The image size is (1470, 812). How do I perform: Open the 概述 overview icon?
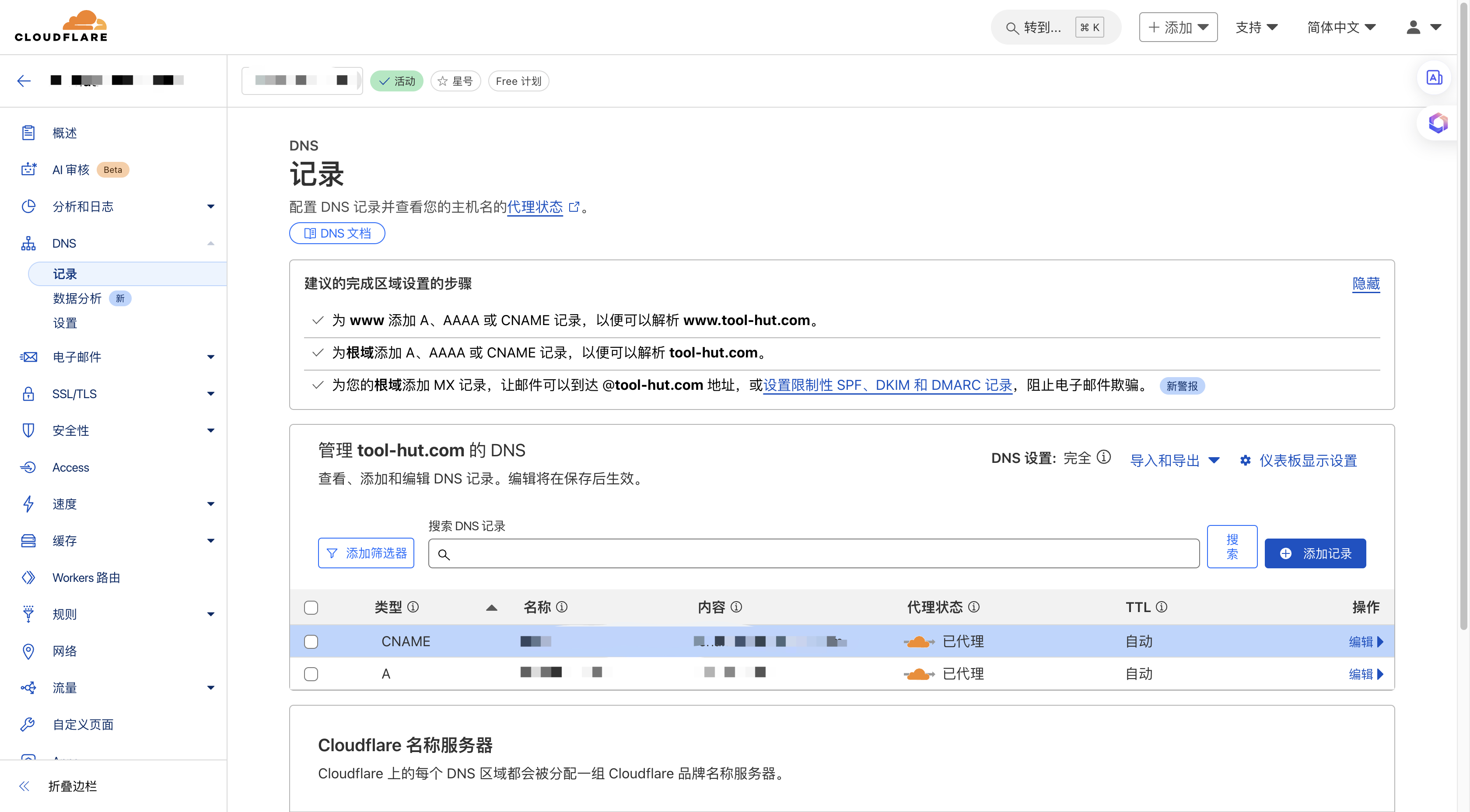(x=28, y=133)
